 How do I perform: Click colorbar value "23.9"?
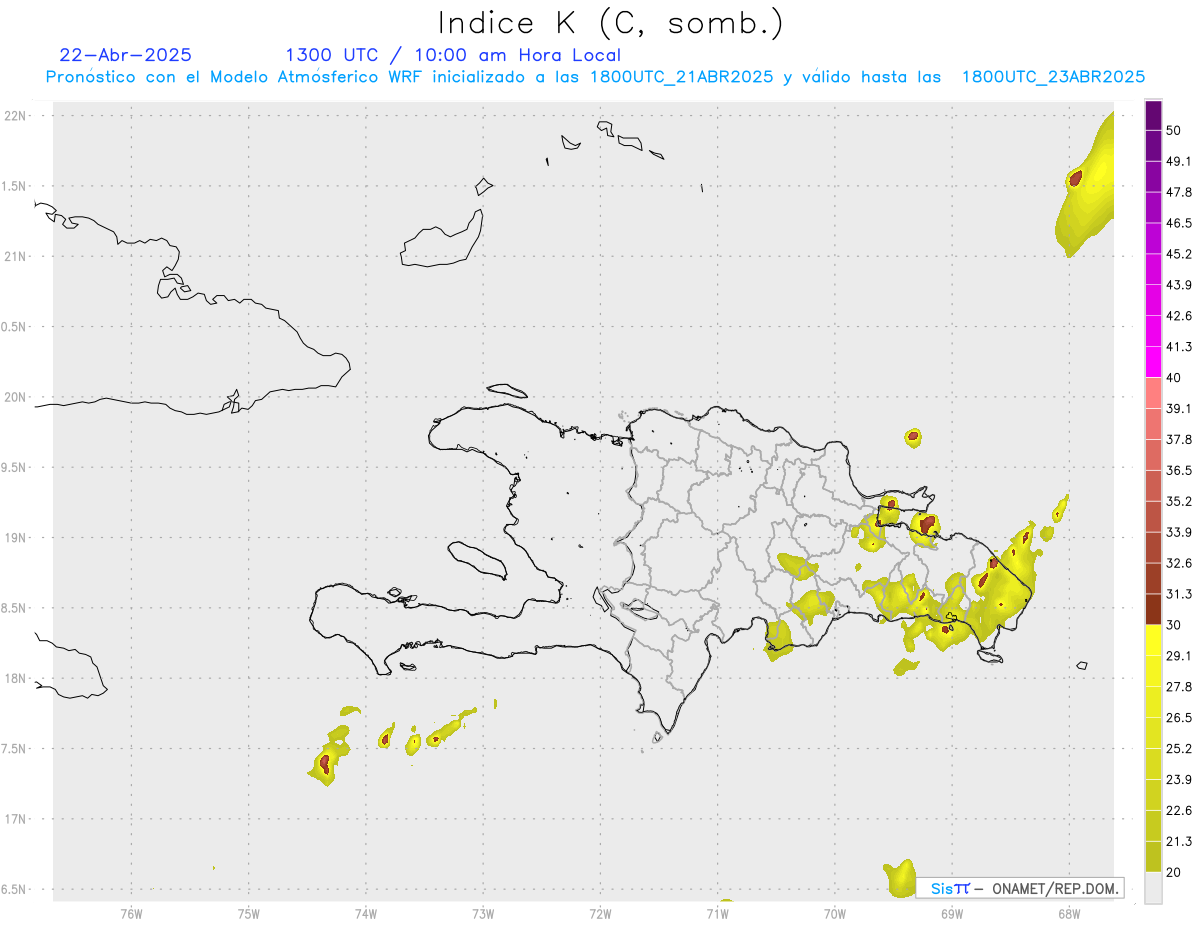(1179, 780)
